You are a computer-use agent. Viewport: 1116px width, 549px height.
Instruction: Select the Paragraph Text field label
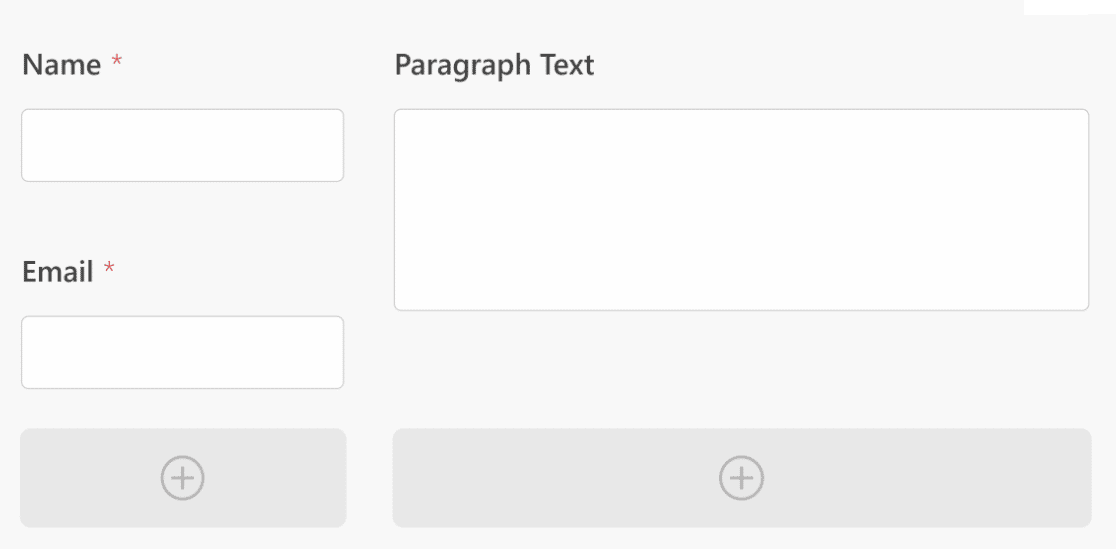[494, 66]
